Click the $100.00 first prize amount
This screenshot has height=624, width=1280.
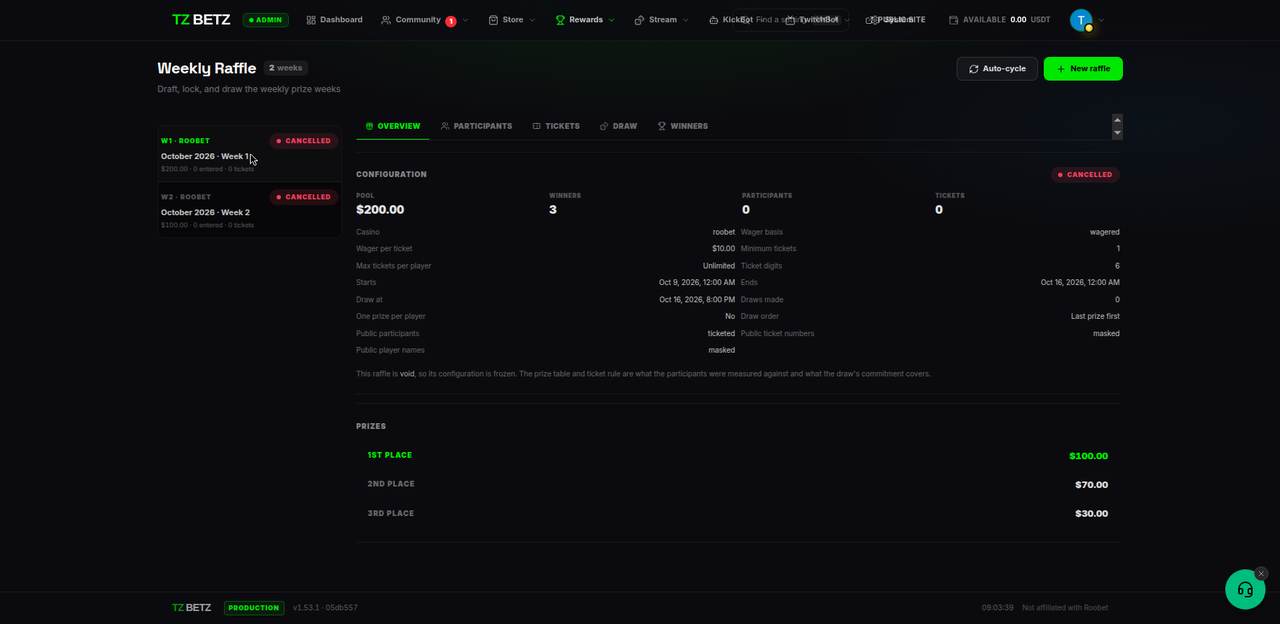click(x=1088, y=456)
